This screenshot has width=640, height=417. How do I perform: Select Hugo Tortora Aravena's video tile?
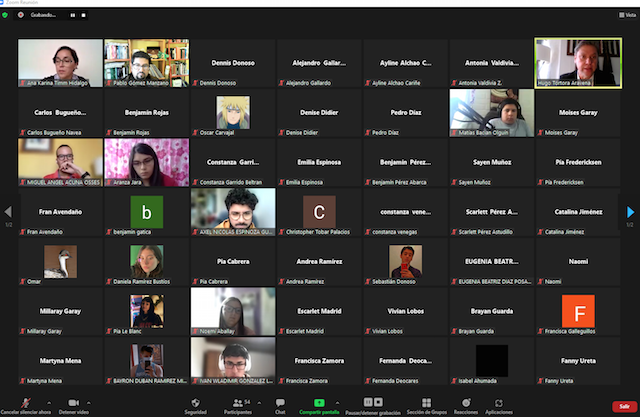click(577, 63)
